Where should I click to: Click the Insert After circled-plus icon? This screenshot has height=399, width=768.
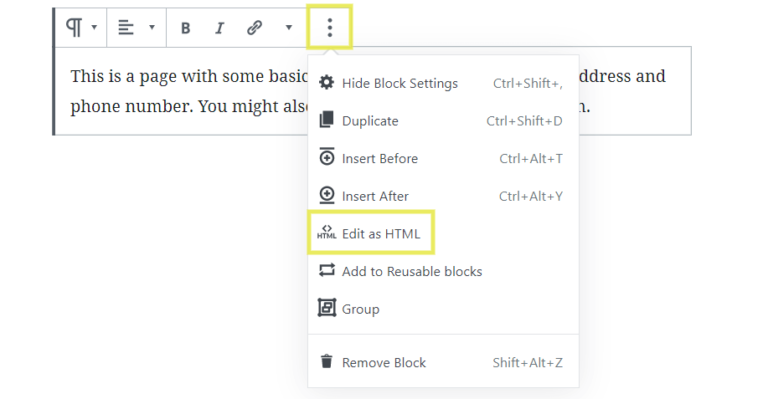click(327, 195)
